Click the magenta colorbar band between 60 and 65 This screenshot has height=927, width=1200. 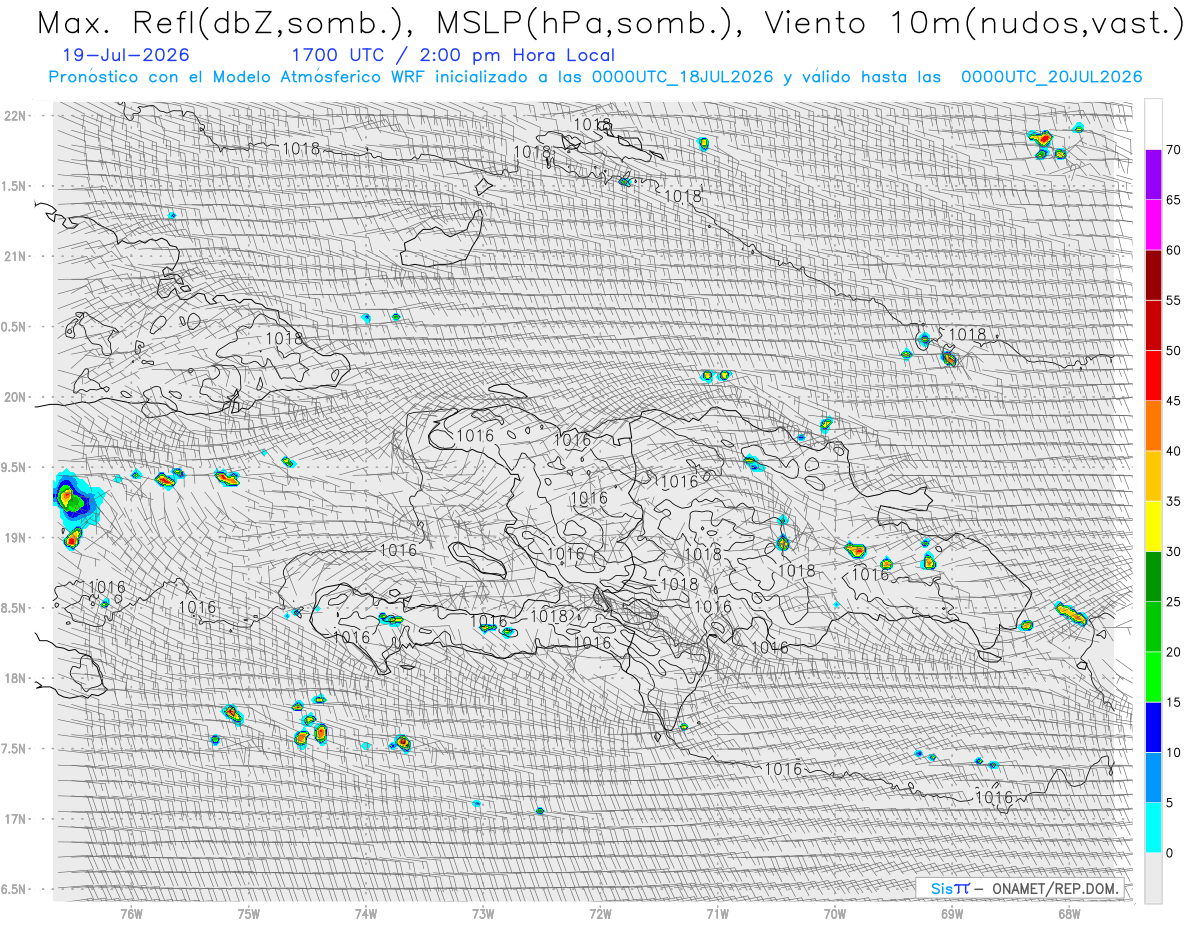click(x=1153, y=225)
